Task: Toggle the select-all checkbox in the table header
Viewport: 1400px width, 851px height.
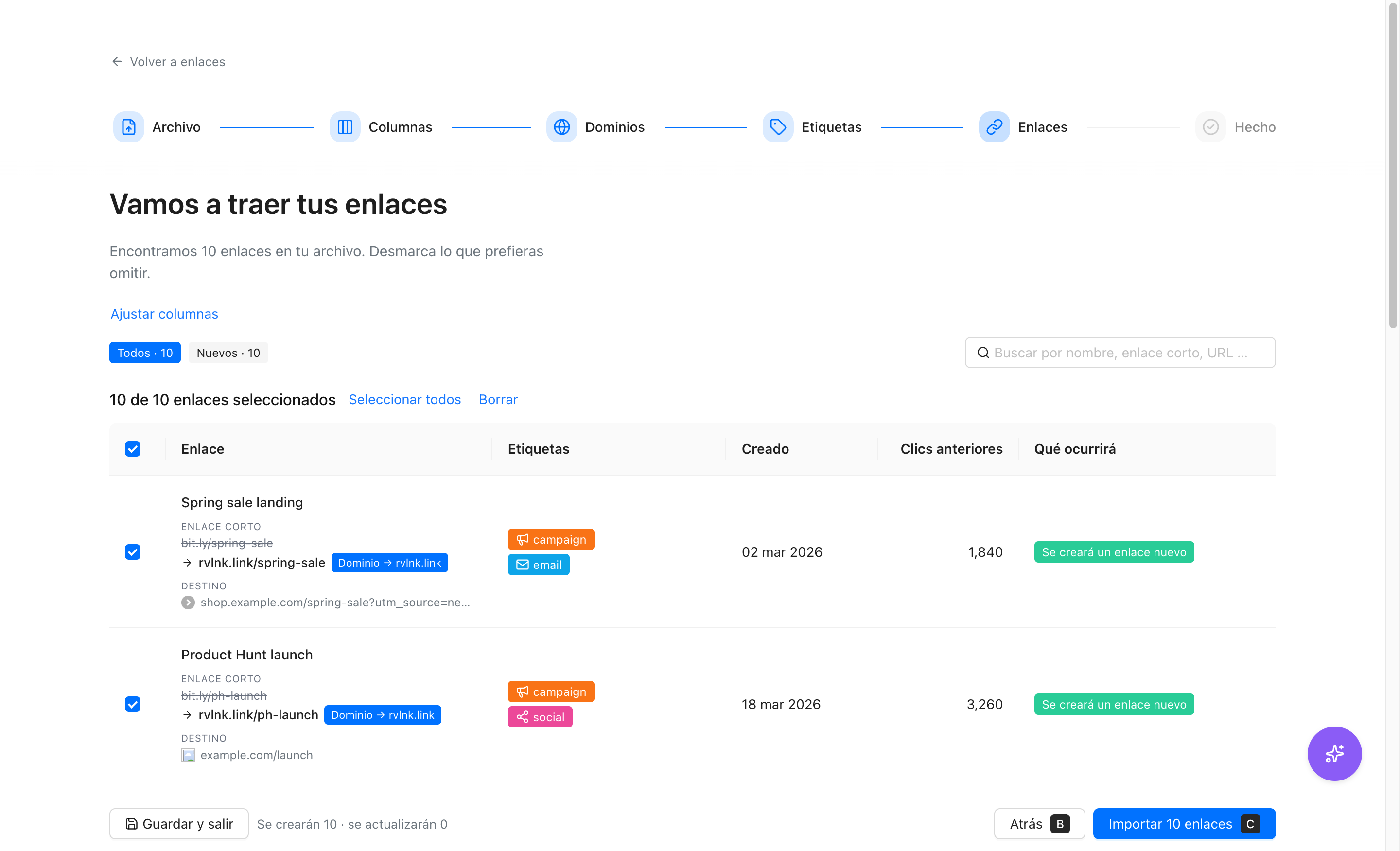Action: pyautogui.click(x=132, y=449)
